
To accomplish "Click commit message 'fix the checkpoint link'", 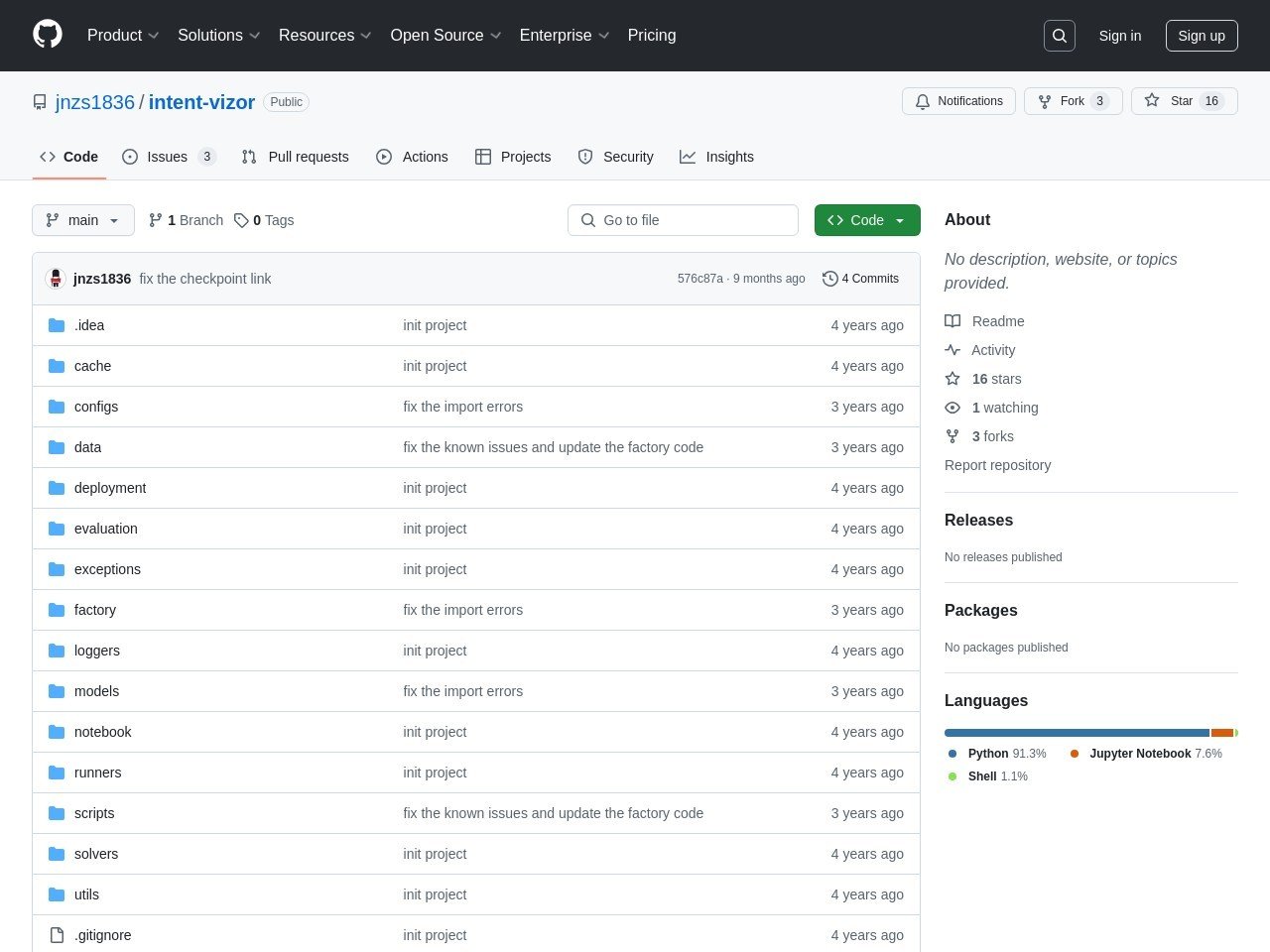I will [205, 279].
